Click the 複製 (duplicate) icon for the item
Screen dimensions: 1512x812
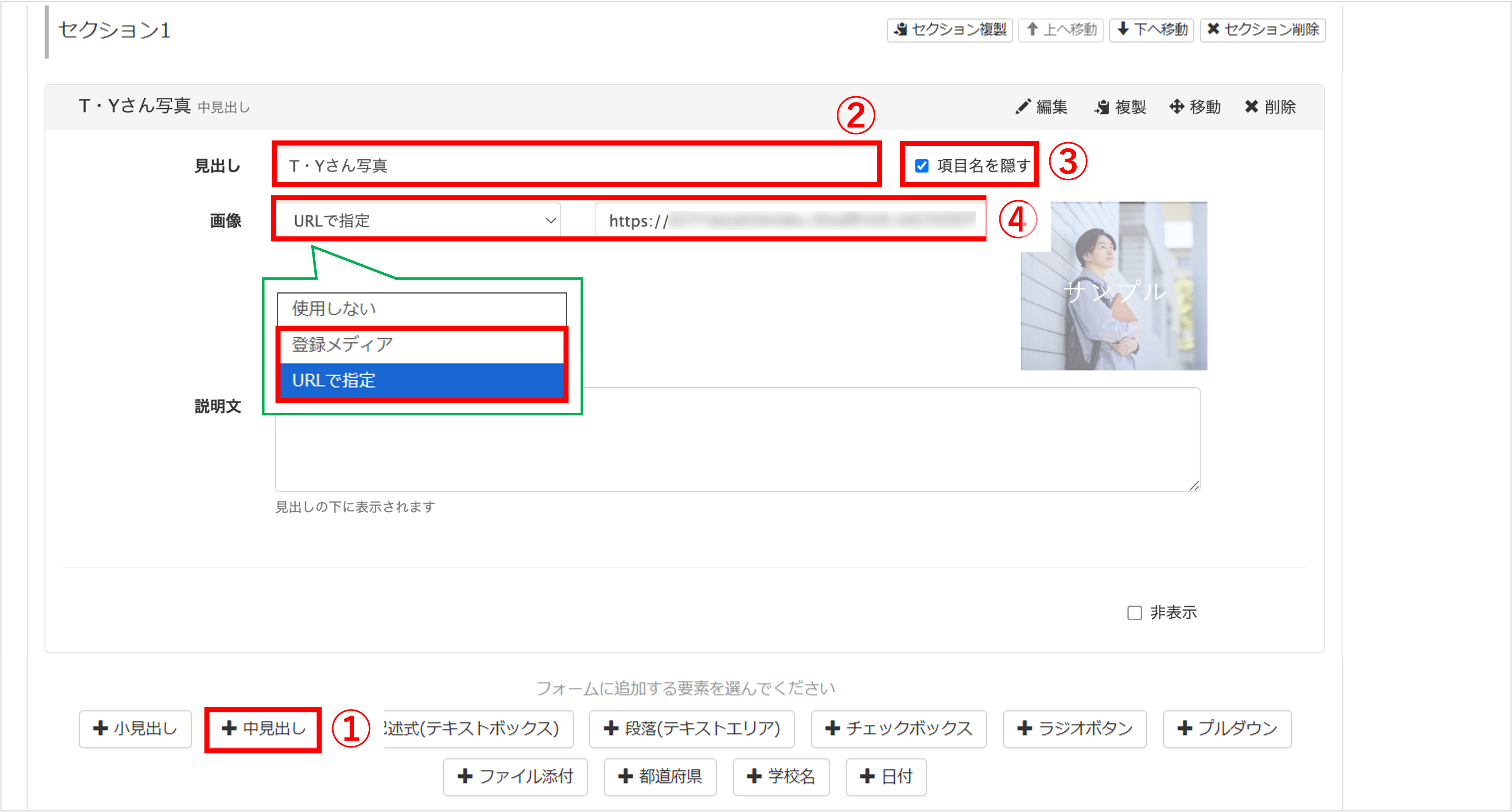click(x=1102, y=107)
